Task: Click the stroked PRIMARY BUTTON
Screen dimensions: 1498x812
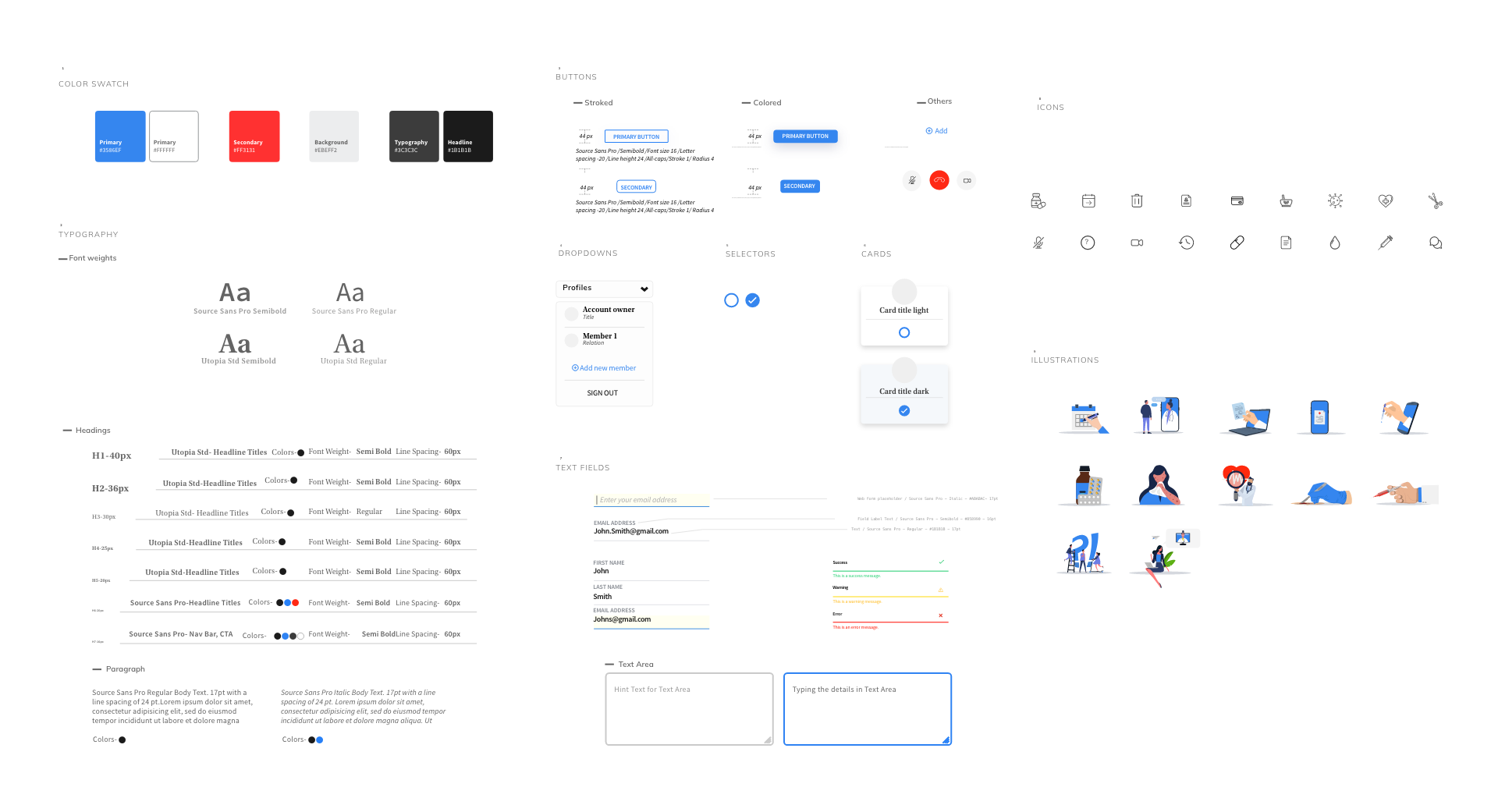Action: pos(636,137)
